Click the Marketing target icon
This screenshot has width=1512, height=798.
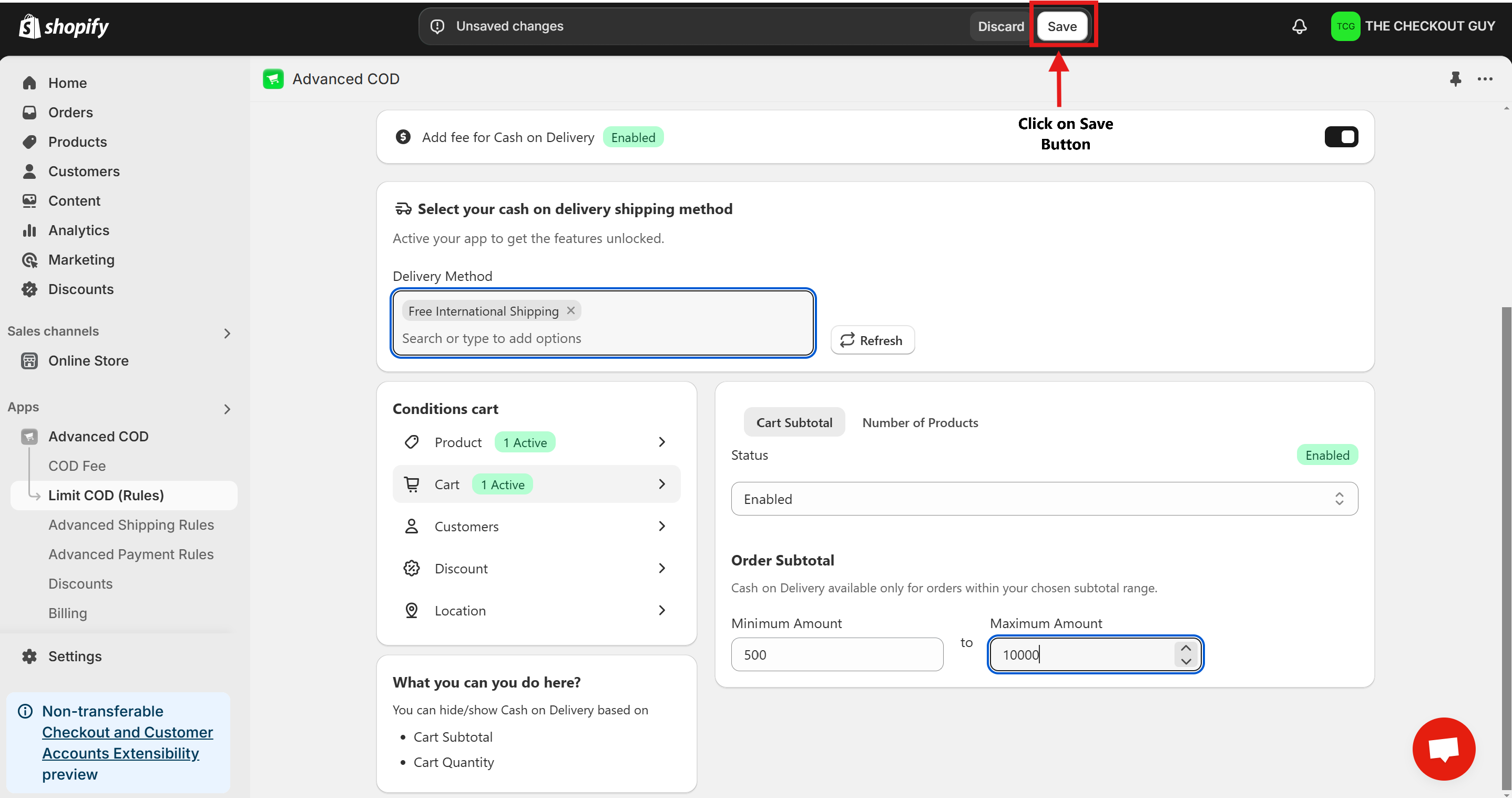point(29,259)
